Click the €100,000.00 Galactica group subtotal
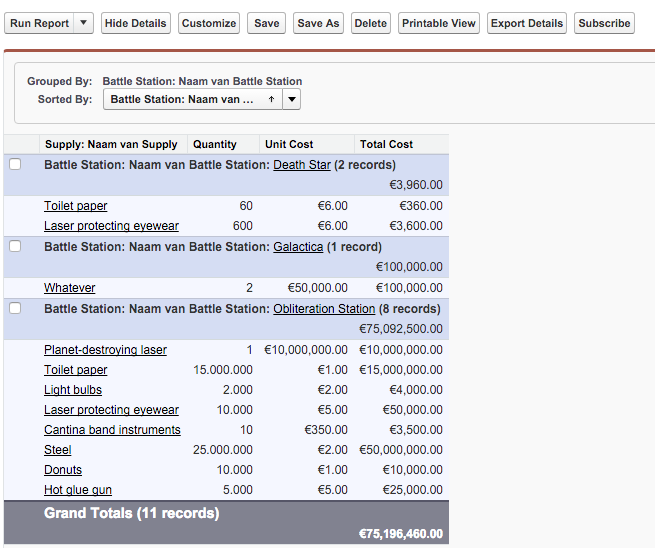The height and width of the screenshot is (548, 655). click(x=409, y=267)
